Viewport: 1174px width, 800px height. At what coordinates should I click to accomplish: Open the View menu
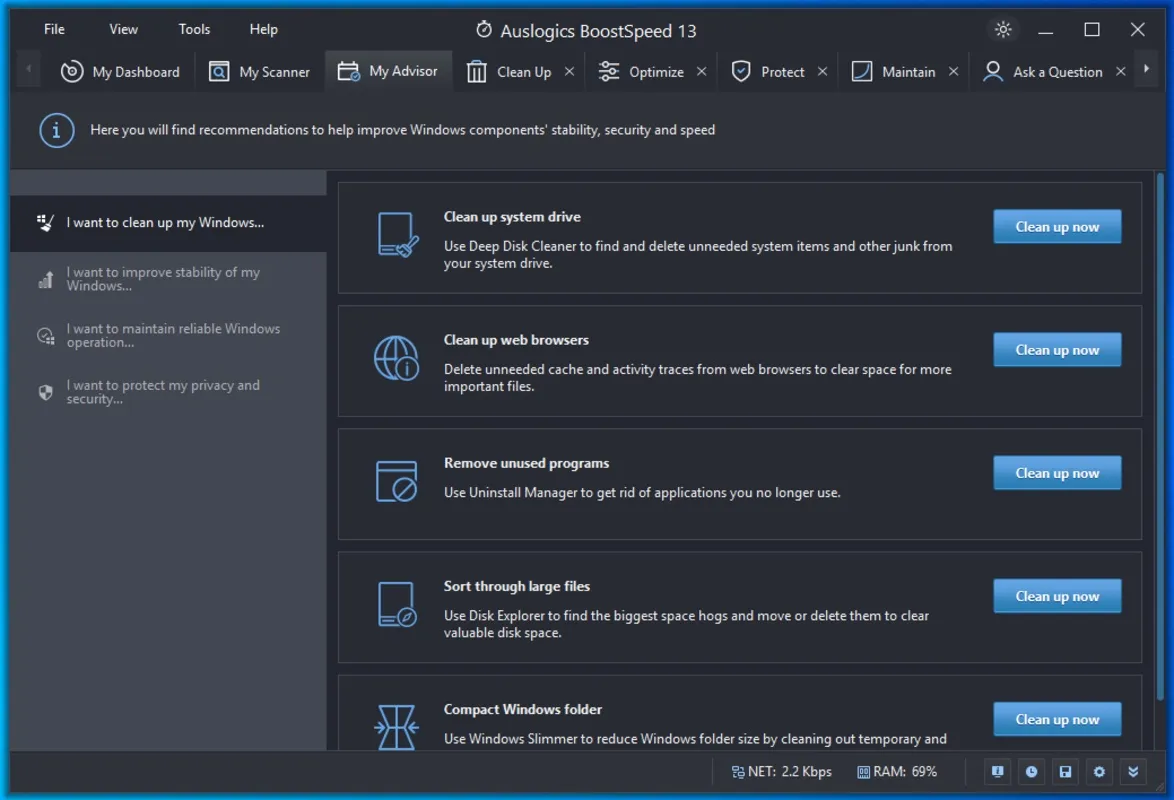(x=124, y=29)
